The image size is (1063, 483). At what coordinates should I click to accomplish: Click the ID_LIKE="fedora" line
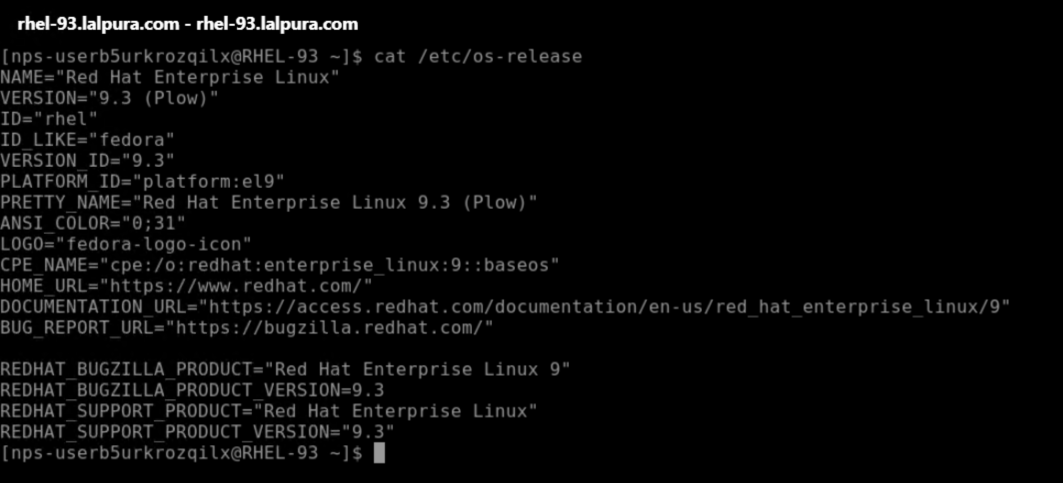[87, 139]
